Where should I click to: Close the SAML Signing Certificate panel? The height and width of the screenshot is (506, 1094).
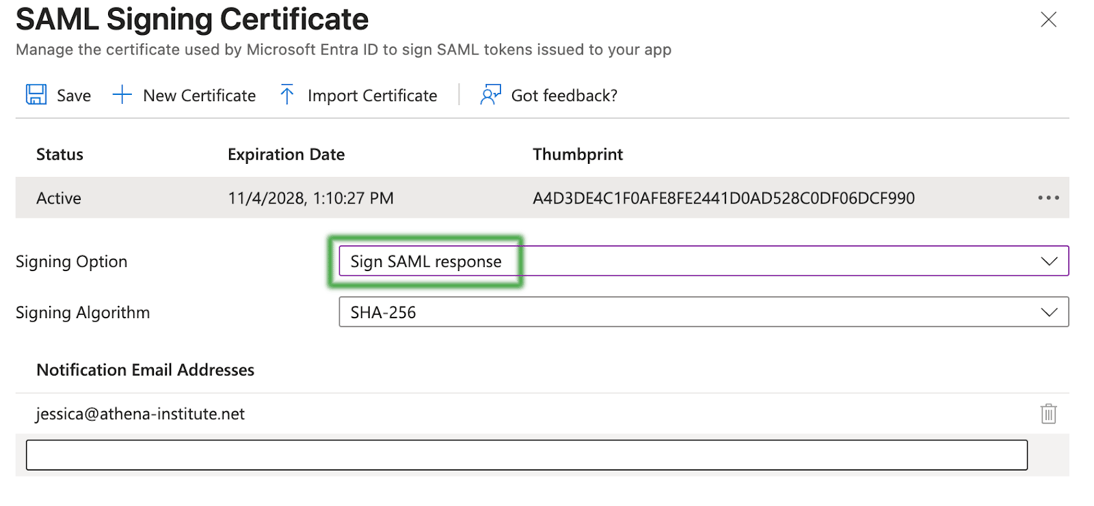1048,20
